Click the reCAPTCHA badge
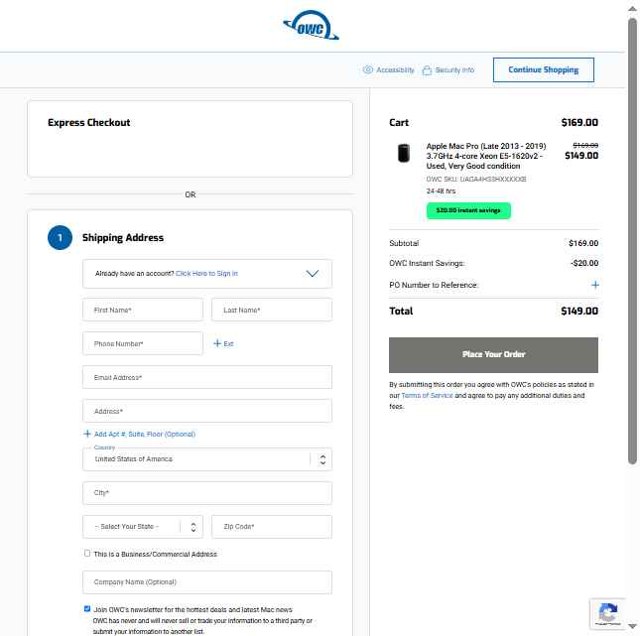The width and height of the screenshot is (640, 636). [608, 614]
